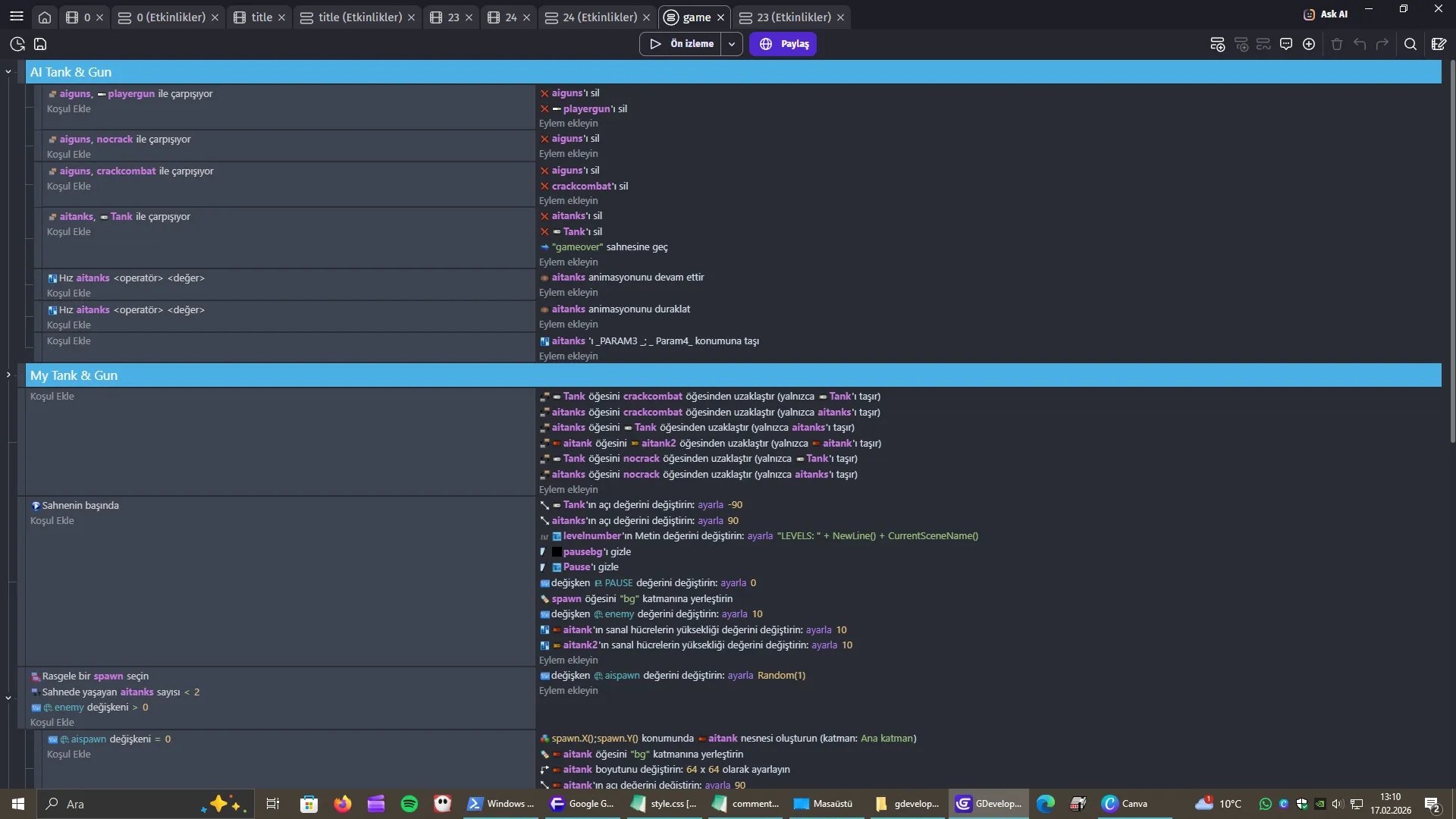Screen dimensions: 1456x819
Task: Redo the last change
Action: click(x=1383, y=44)
